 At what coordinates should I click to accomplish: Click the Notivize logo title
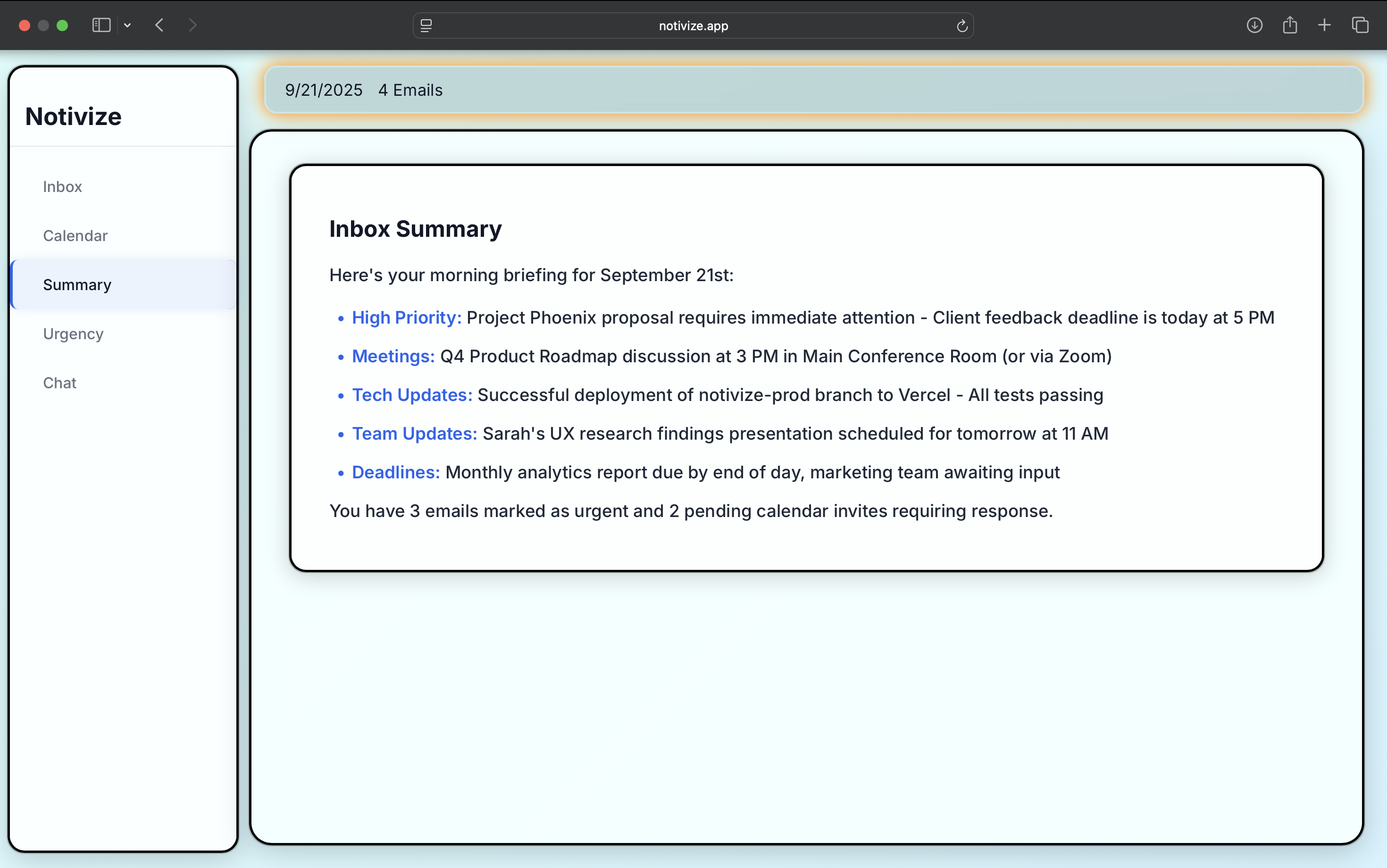click(74, 117)
